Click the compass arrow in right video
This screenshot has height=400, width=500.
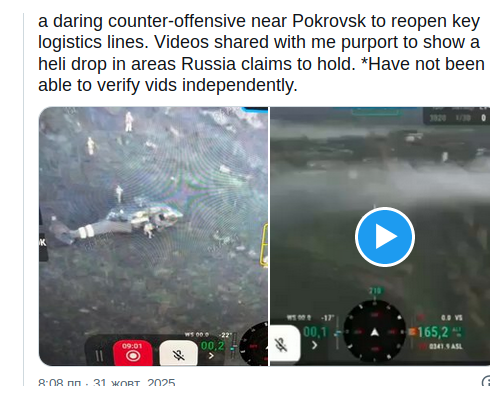(375, 332)
